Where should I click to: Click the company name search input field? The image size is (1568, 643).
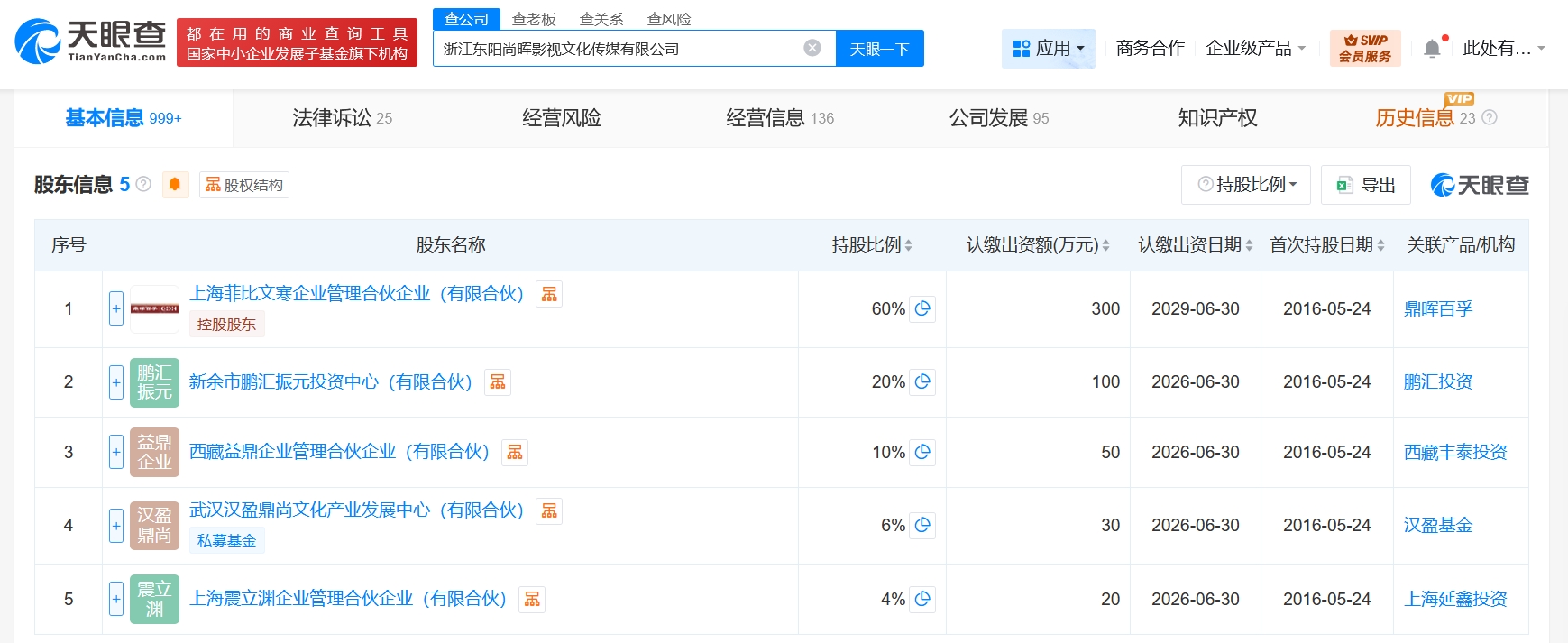click(618, 49)
